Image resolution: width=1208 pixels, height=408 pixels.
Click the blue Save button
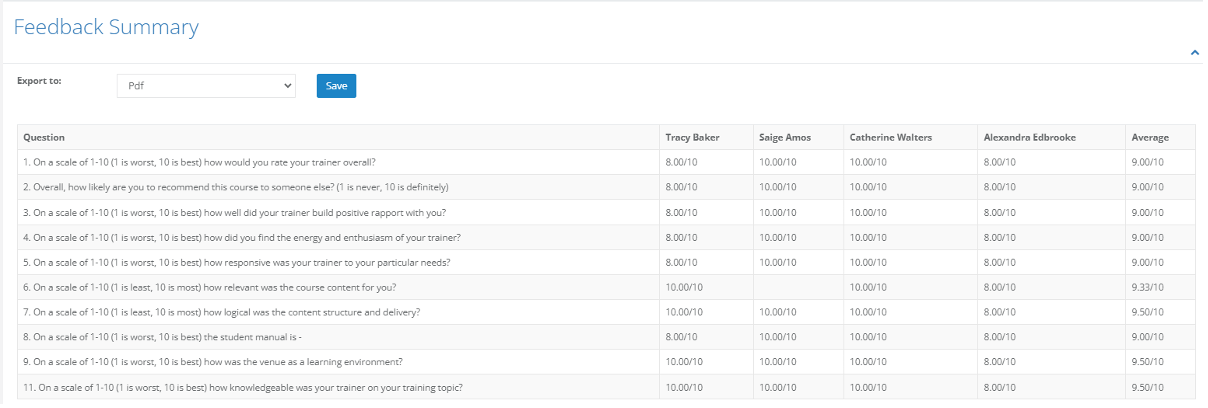pyautogui.click(x=336, y=86)
